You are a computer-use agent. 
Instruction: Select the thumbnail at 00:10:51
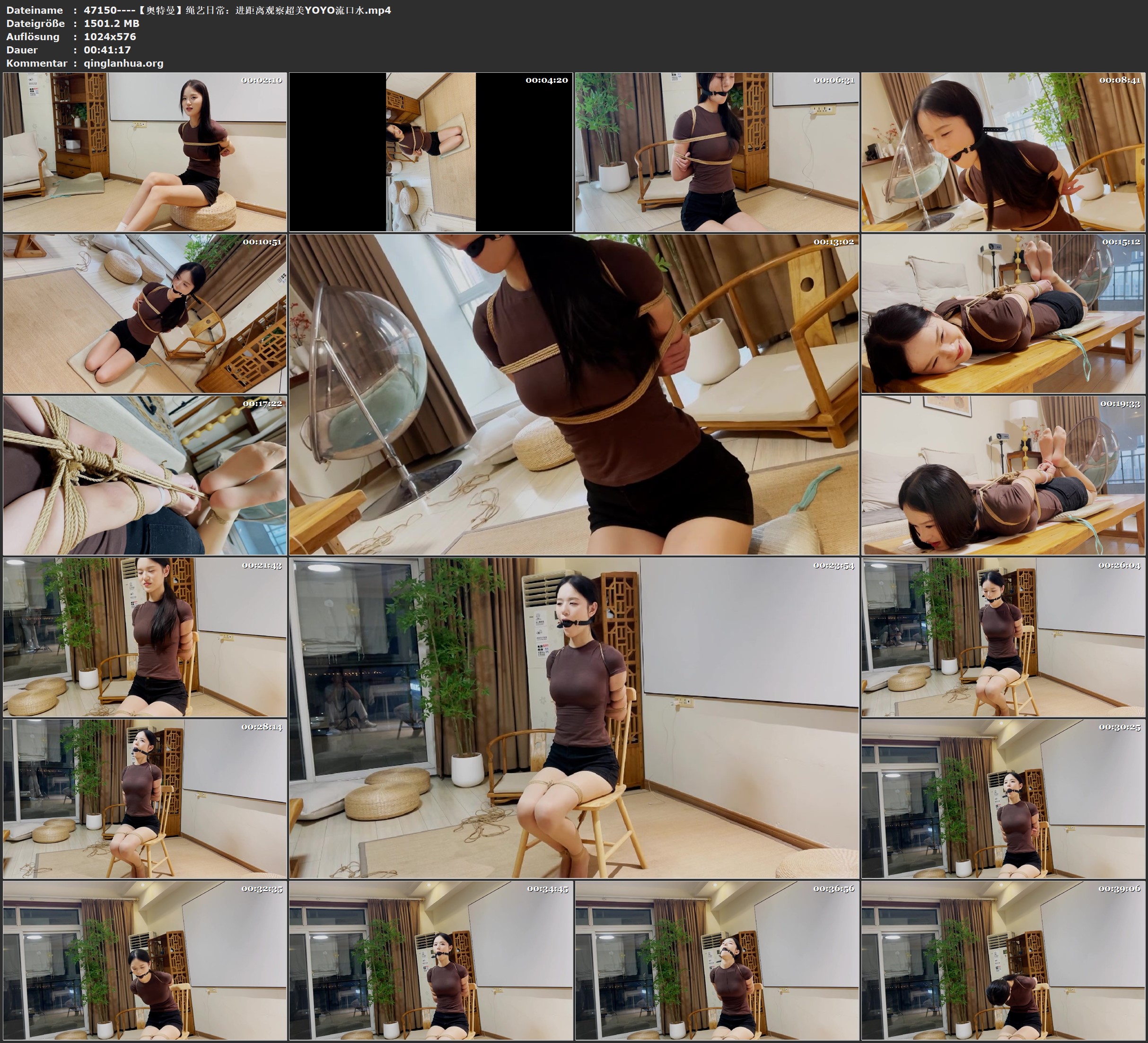click(145, 313)
